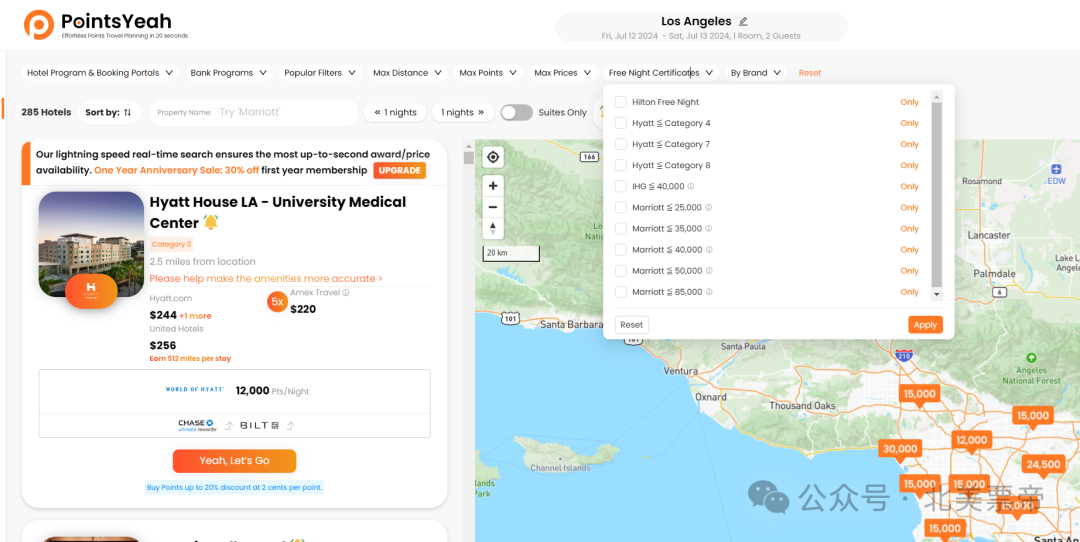The width and height of the screenshot is (1080, 542).
Task: Click the Hyatt House brand badge
Action: pos(91,291)
